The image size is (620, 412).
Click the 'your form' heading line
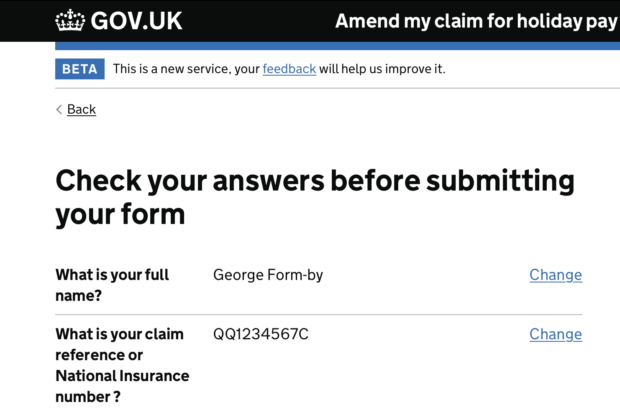click(x=120, y=215)
